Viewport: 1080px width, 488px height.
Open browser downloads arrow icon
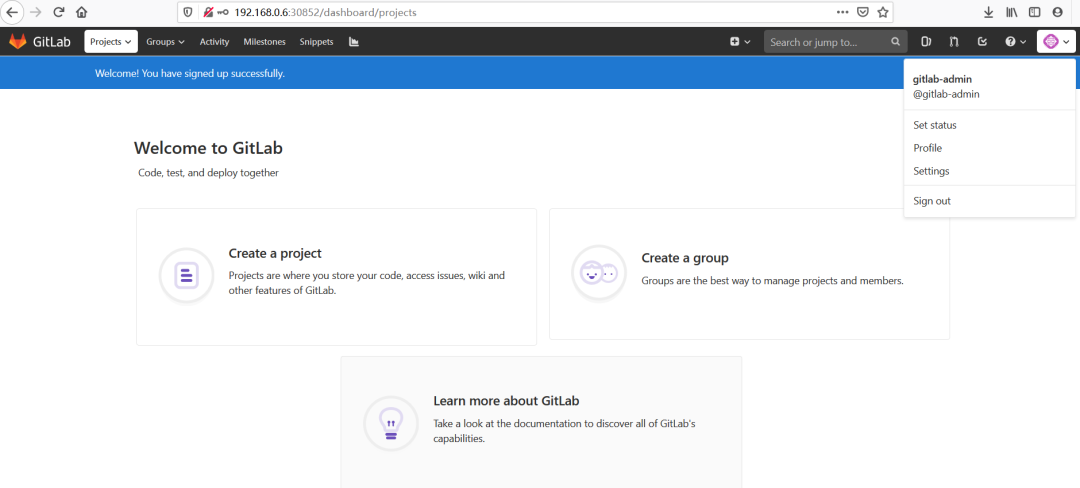pos(988,12)
